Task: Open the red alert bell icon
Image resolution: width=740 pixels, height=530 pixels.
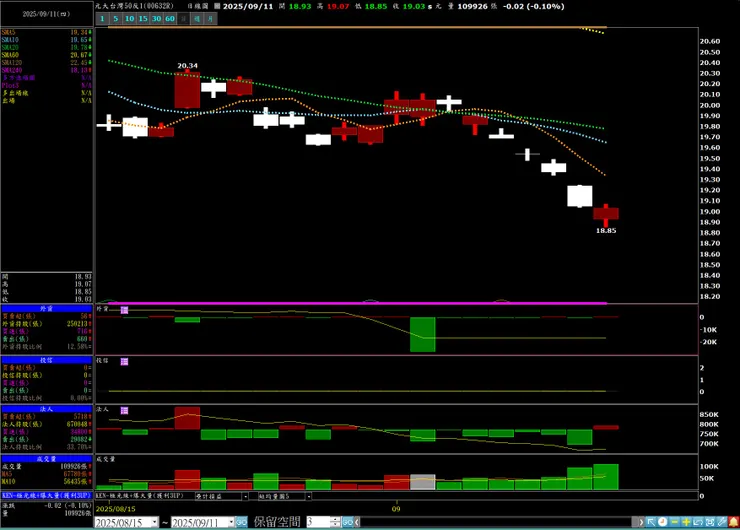Action: tap(733, 522)
